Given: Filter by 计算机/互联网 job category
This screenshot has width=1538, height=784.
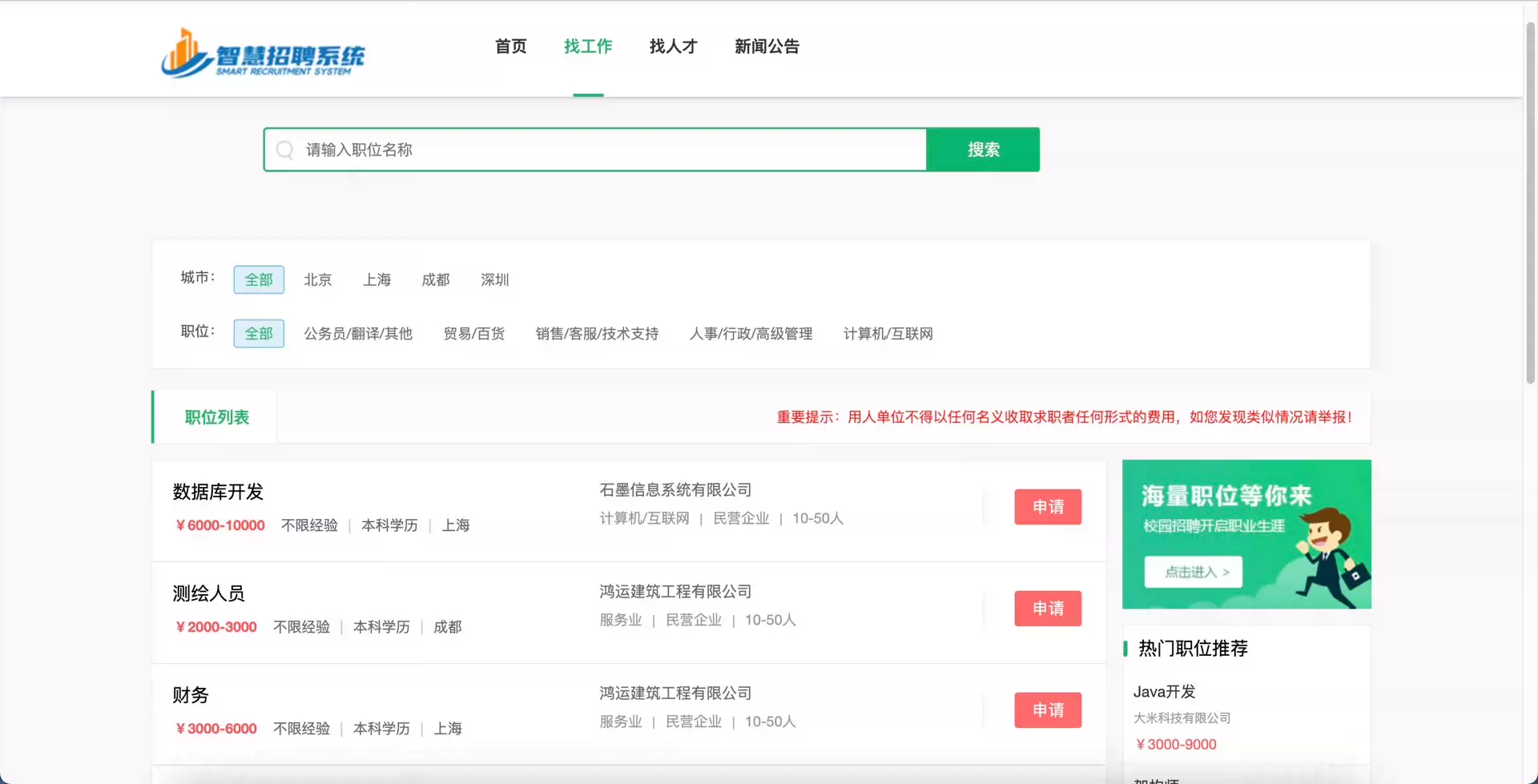Looking at the screenshot, I should click(x=888, y=333).
